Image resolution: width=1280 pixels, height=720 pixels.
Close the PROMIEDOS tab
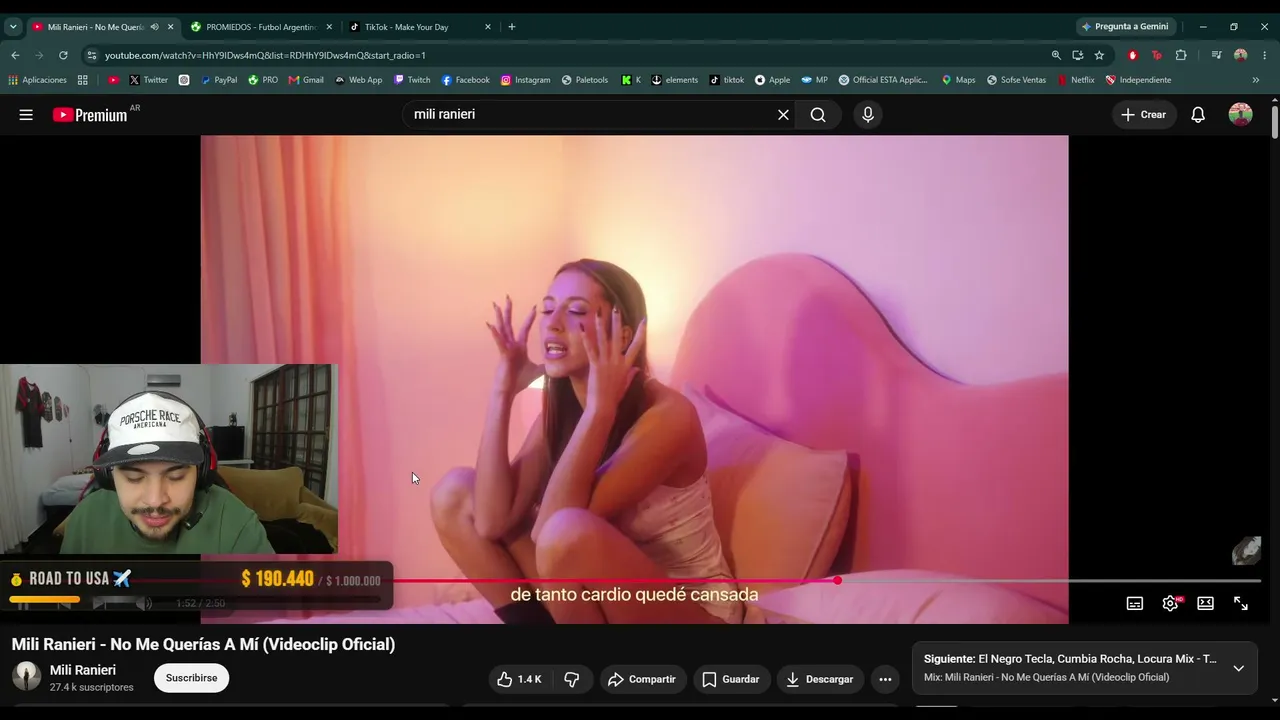[x=329, y=27]
